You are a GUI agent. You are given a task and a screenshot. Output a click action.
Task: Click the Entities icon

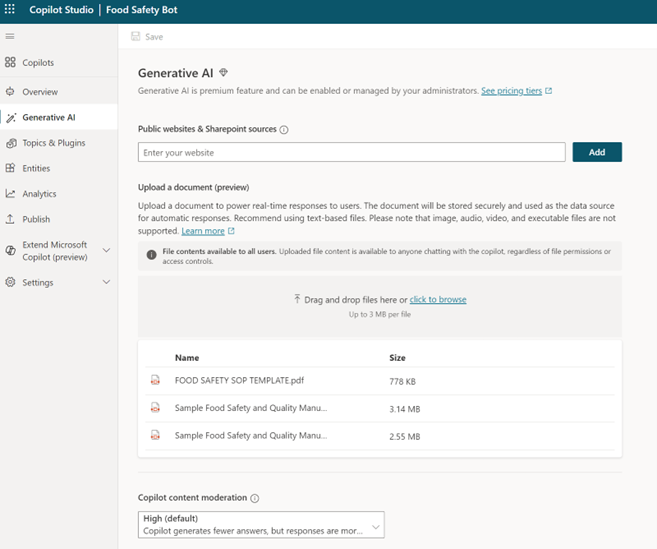click(x=10, y=168)
